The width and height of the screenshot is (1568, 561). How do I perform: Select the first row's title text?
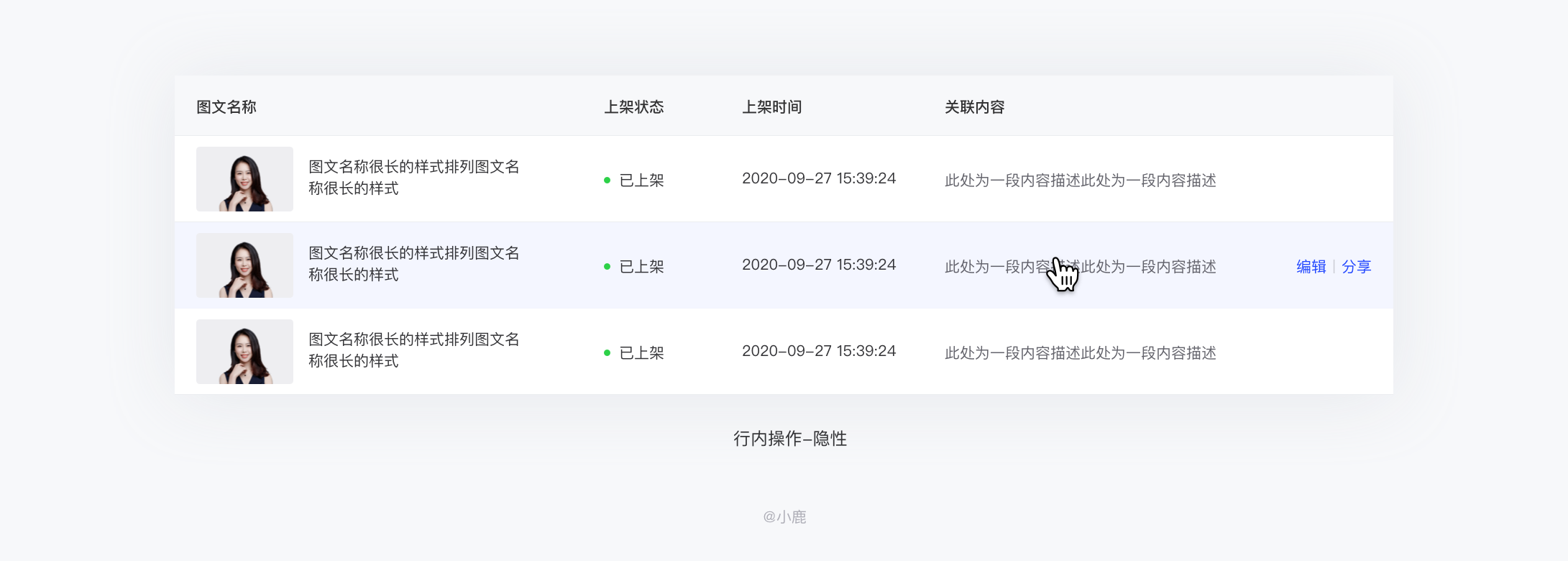pos(414,178)
